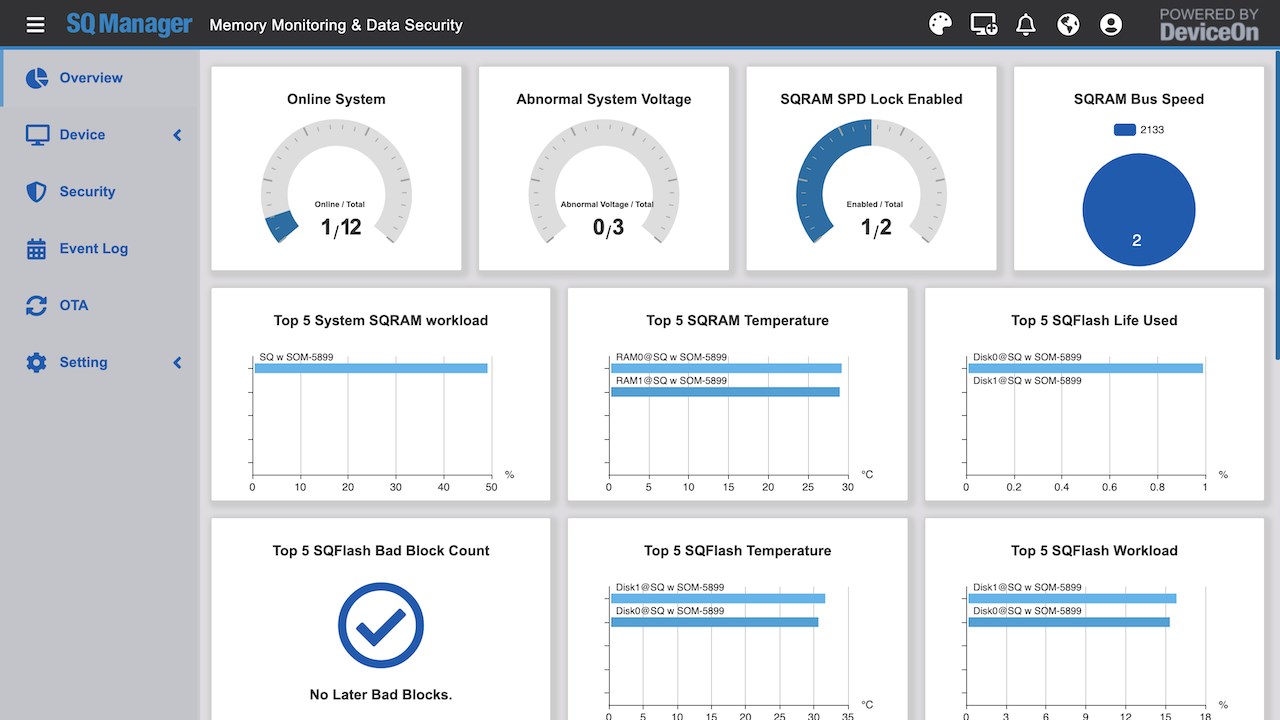Click Disk0 bar in SQFlash Workload chart
This screenshot has width=1280, height=720.
1069,622
